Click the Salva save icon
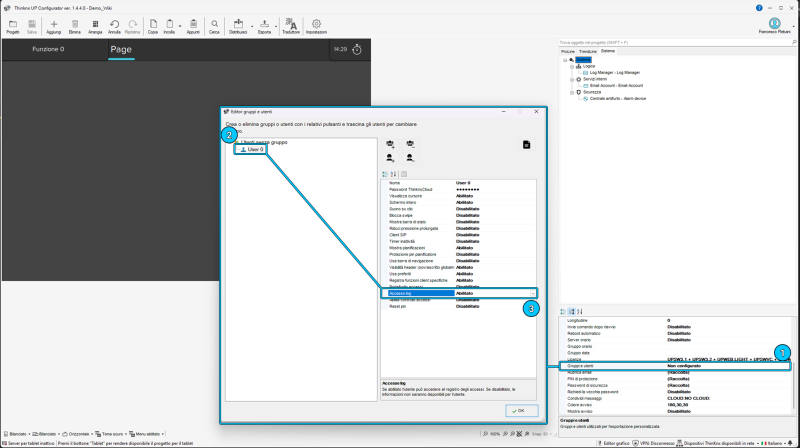 coord(32,24)
